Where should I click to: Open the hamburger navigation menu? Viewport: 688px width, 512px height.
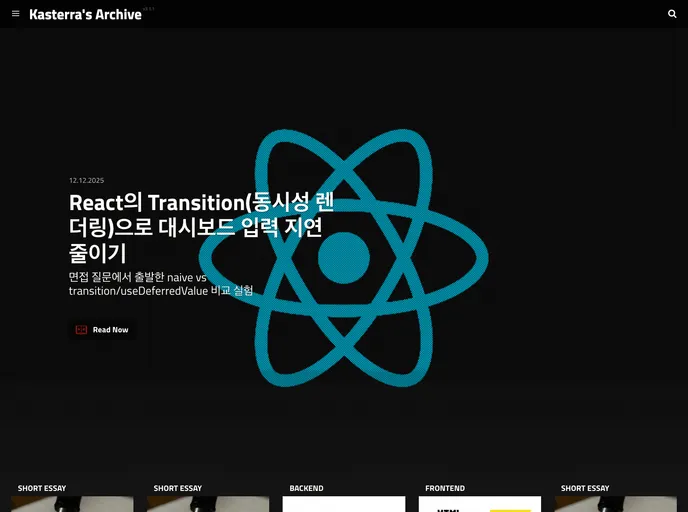click(15, 14)
